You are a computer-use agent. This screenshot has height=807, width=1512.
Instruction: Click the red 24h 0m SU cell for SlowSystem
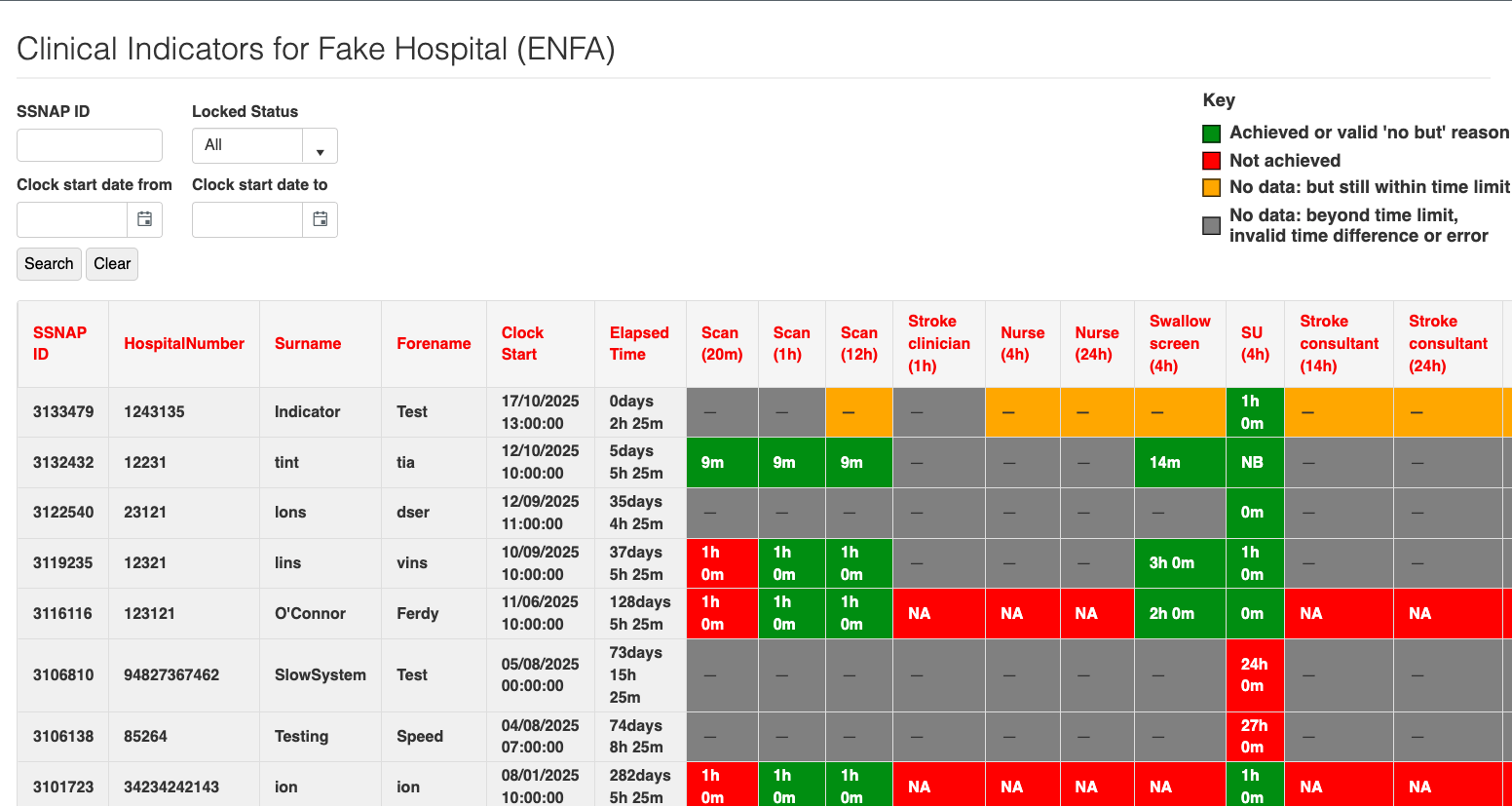coord(1254,674)
